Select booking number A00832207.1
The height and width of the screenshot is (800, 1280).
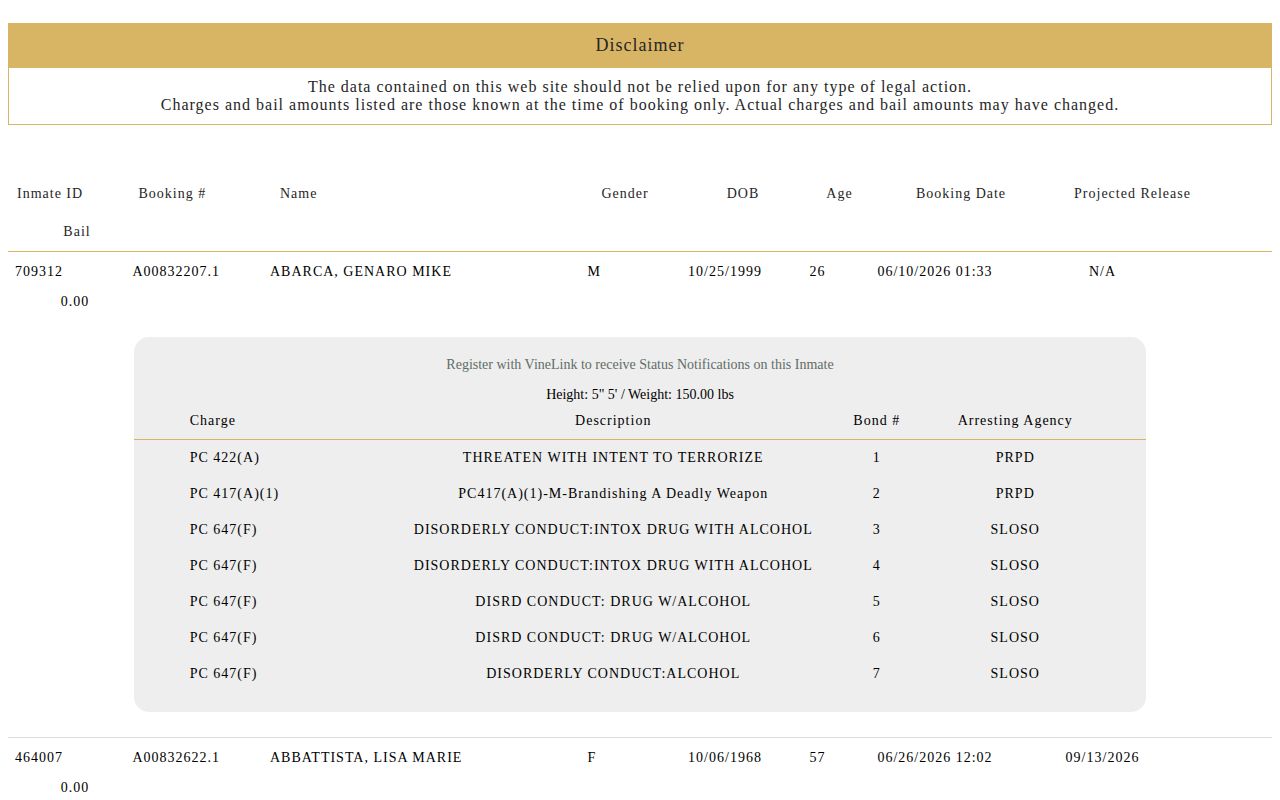click(x=176, y=271)
